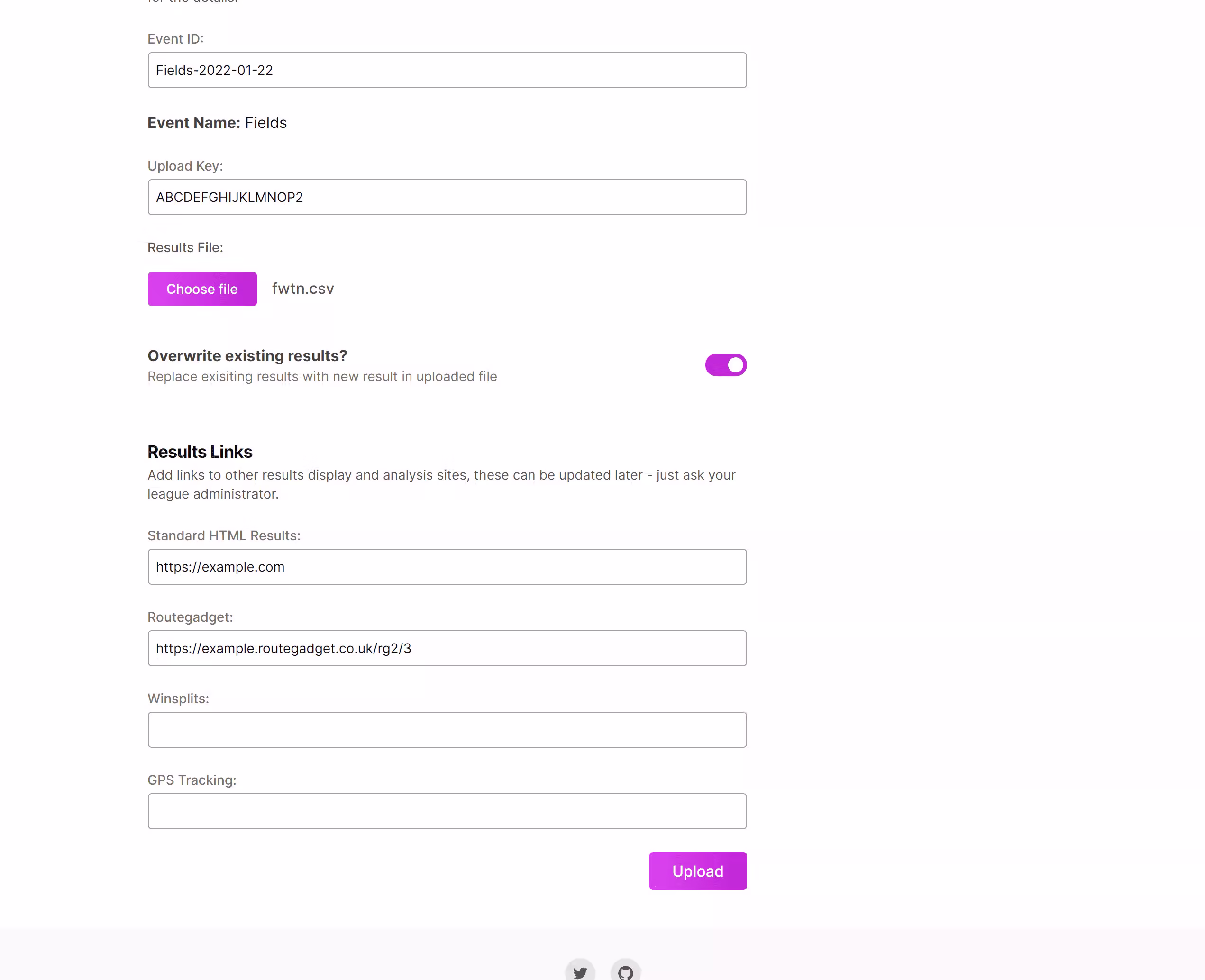Click Choose file to replace fwtn.csv
1205x980 pixels.
201,289
